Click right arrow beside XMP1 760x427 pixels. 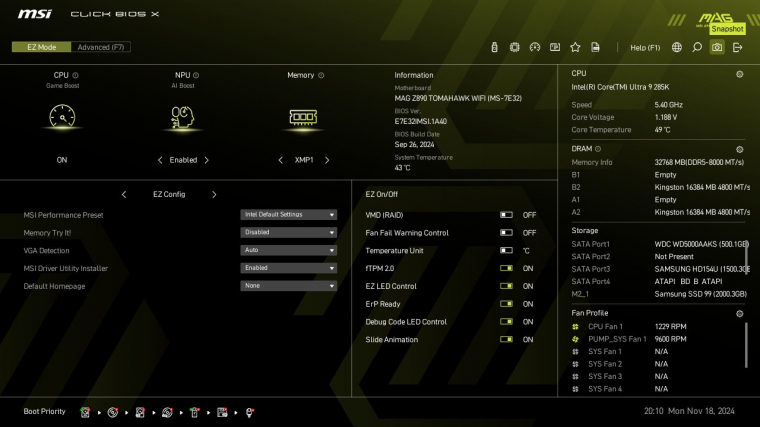(327, 160)
